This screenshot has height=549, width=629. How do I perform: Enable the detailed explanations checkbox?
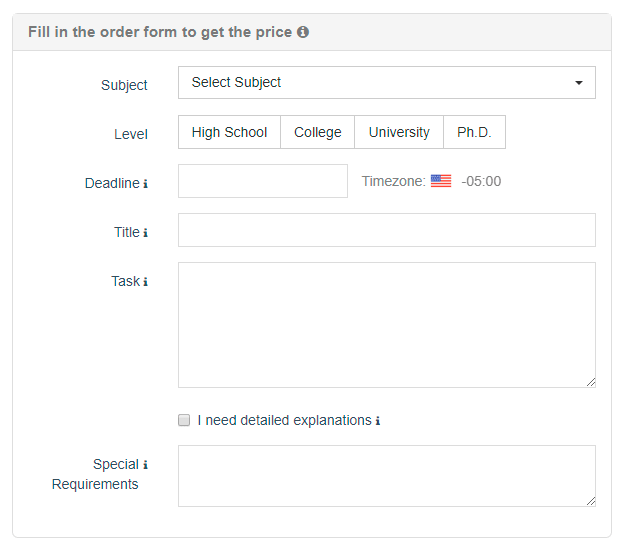pos(184,421)
